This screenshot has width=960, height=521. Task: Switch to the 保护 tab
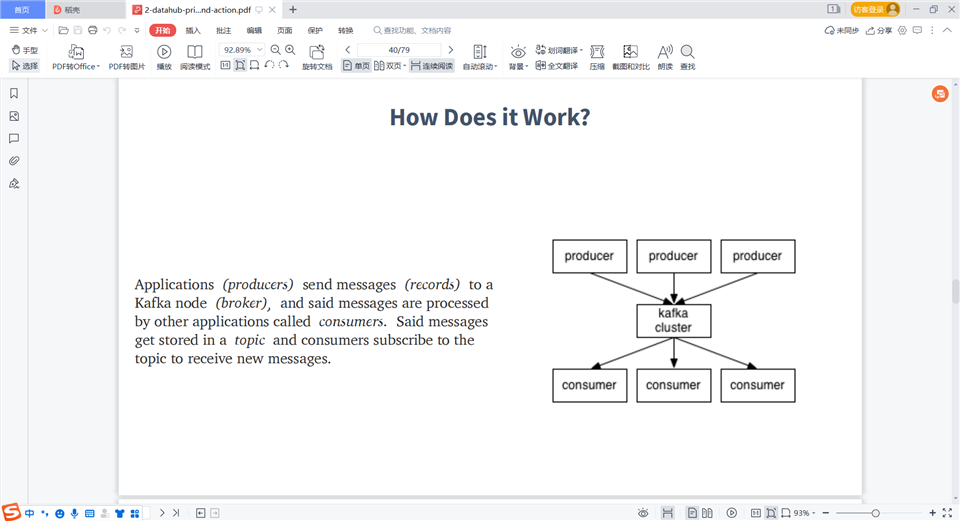(315, 30)
